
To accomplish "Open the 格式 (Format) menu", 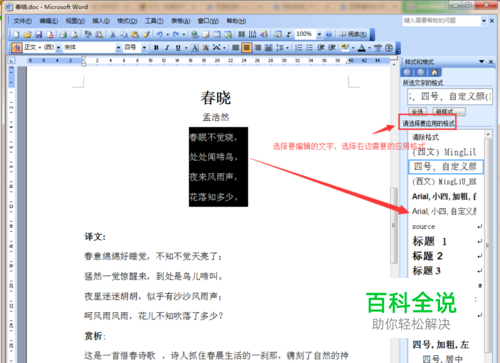I will (x=127, y=21).
